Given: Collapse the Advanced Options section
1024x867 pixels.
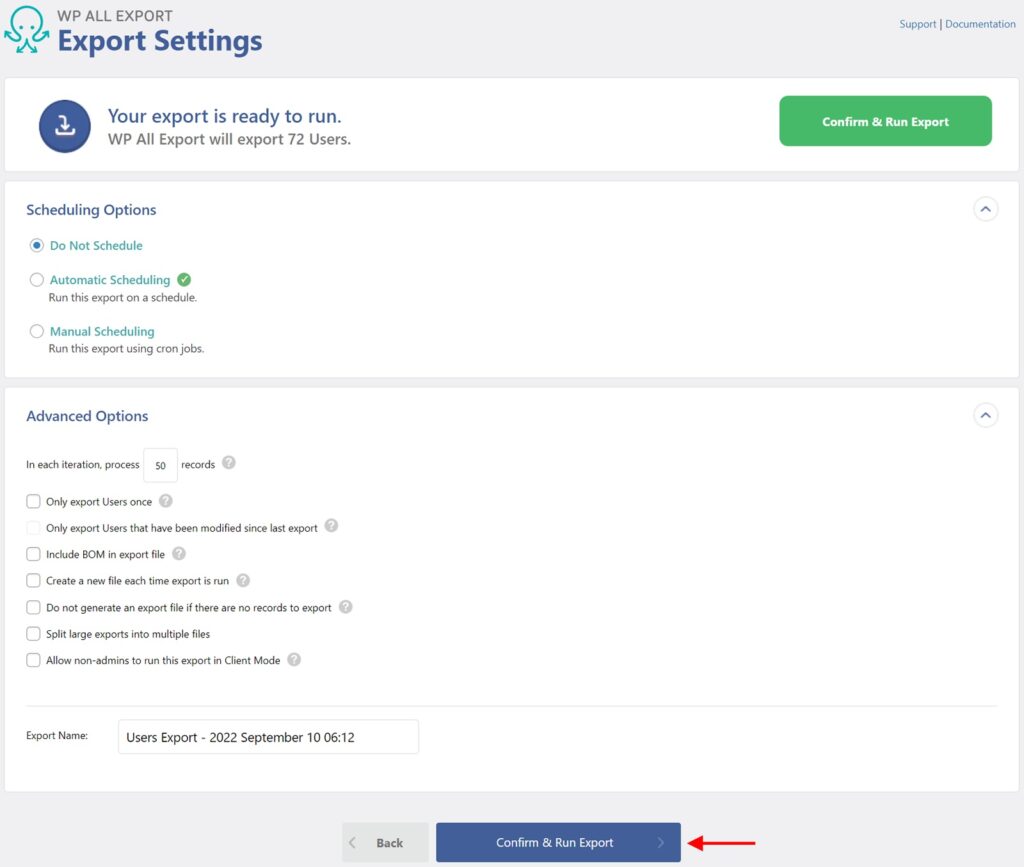Looking at the screenshot, I should tap(986, 415).
